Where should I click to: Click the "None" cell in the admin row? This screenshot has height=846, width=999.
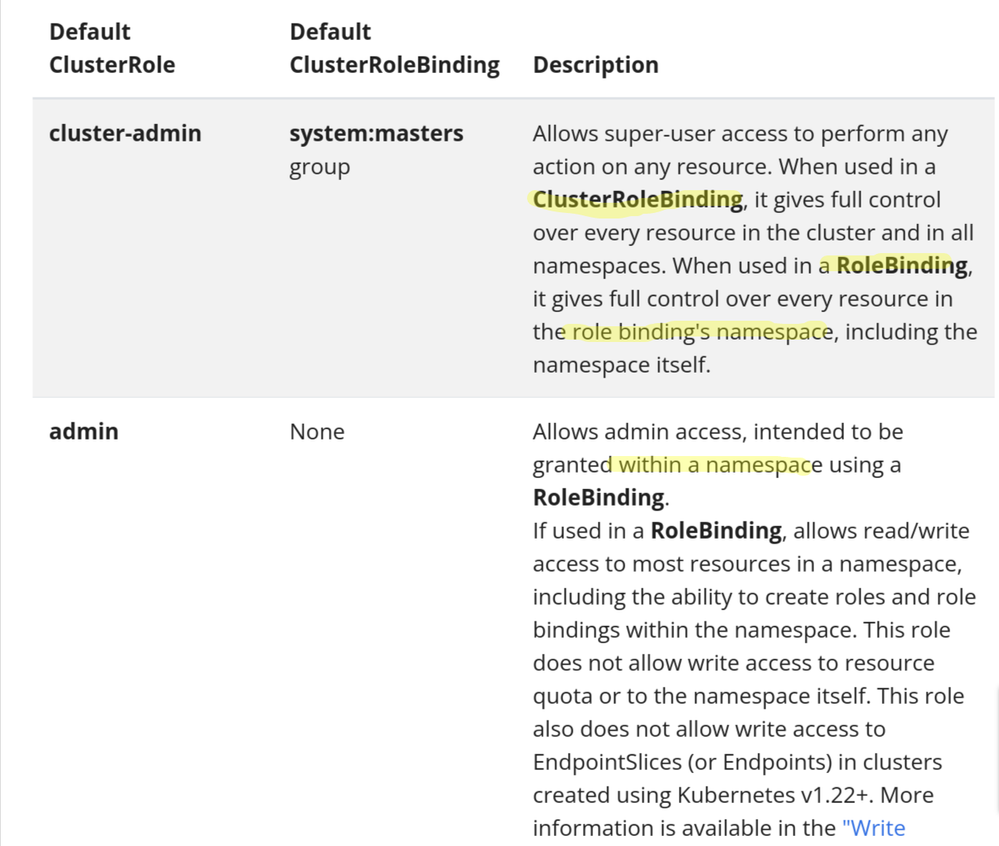[x=317, y=431]
